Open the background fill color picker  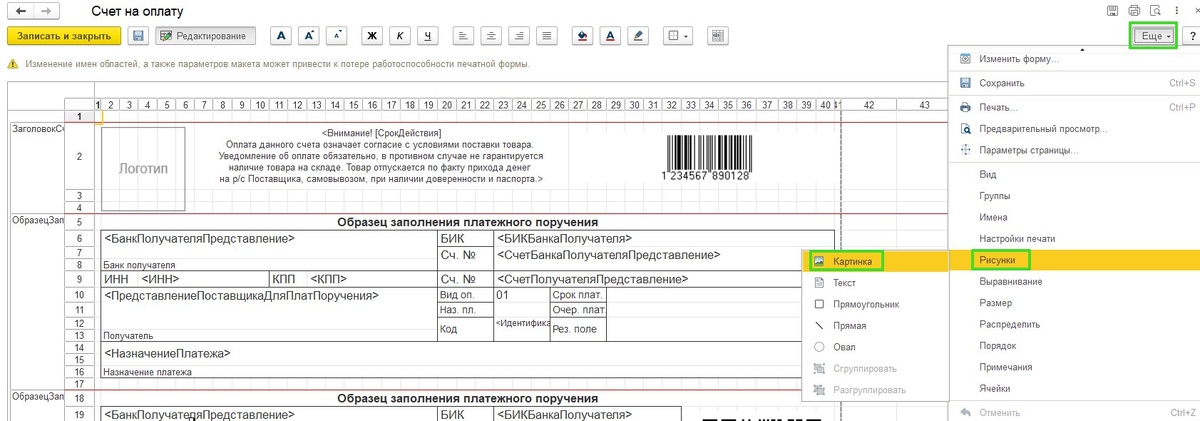pos(584,35)
